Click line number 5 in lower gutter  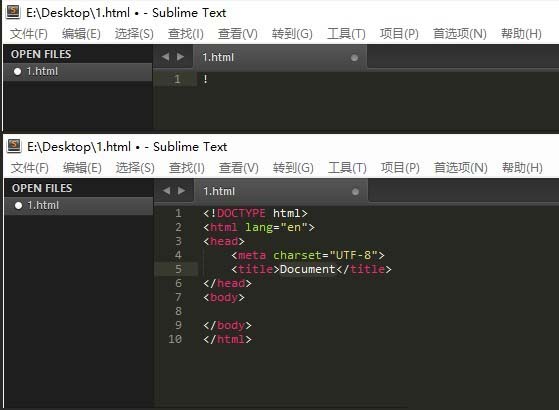(178, 269)
